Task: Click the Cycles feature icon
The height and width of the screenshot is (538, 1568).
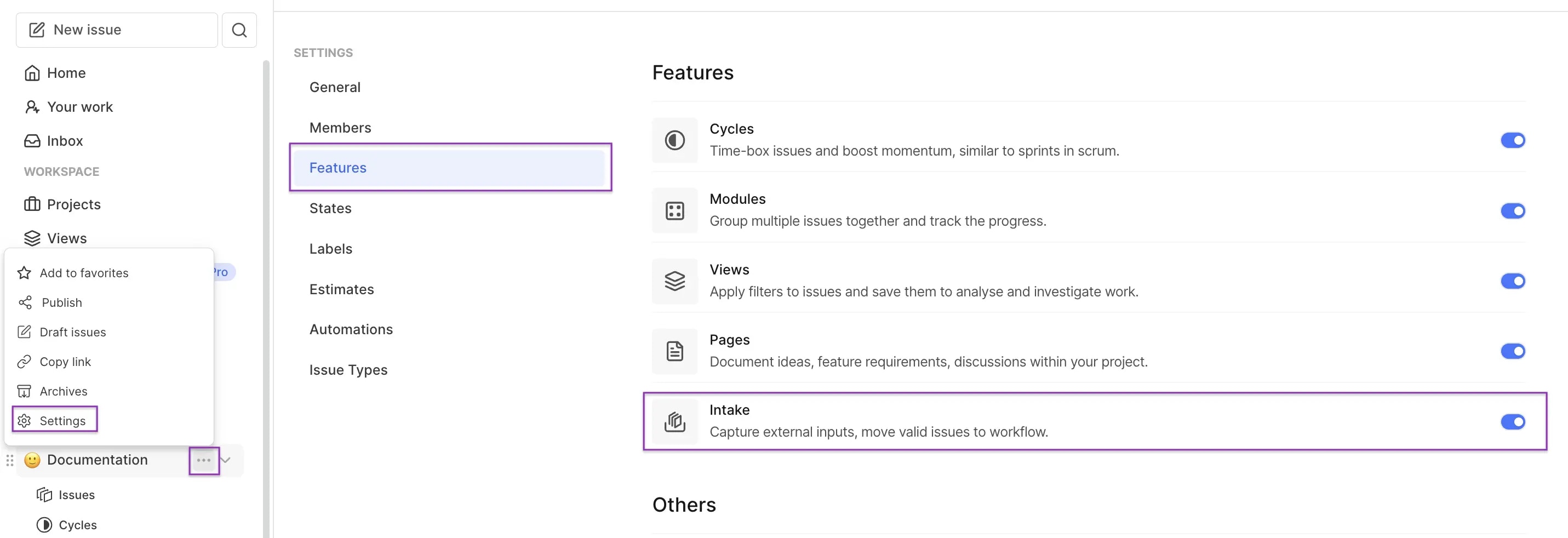Action: (674, 141)
